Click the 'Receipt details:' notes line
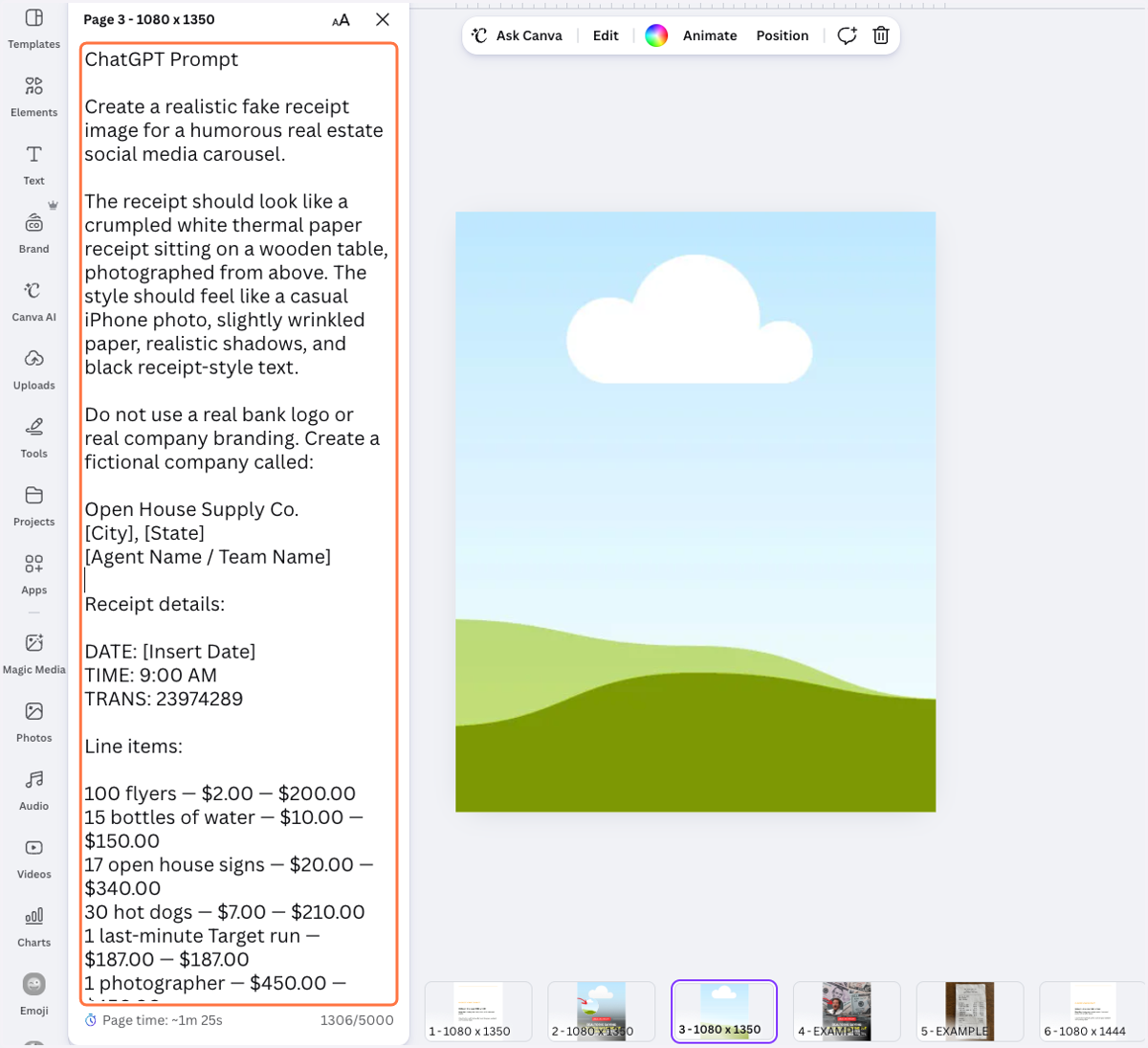The image size is (1148, 1048). point(155,604)
